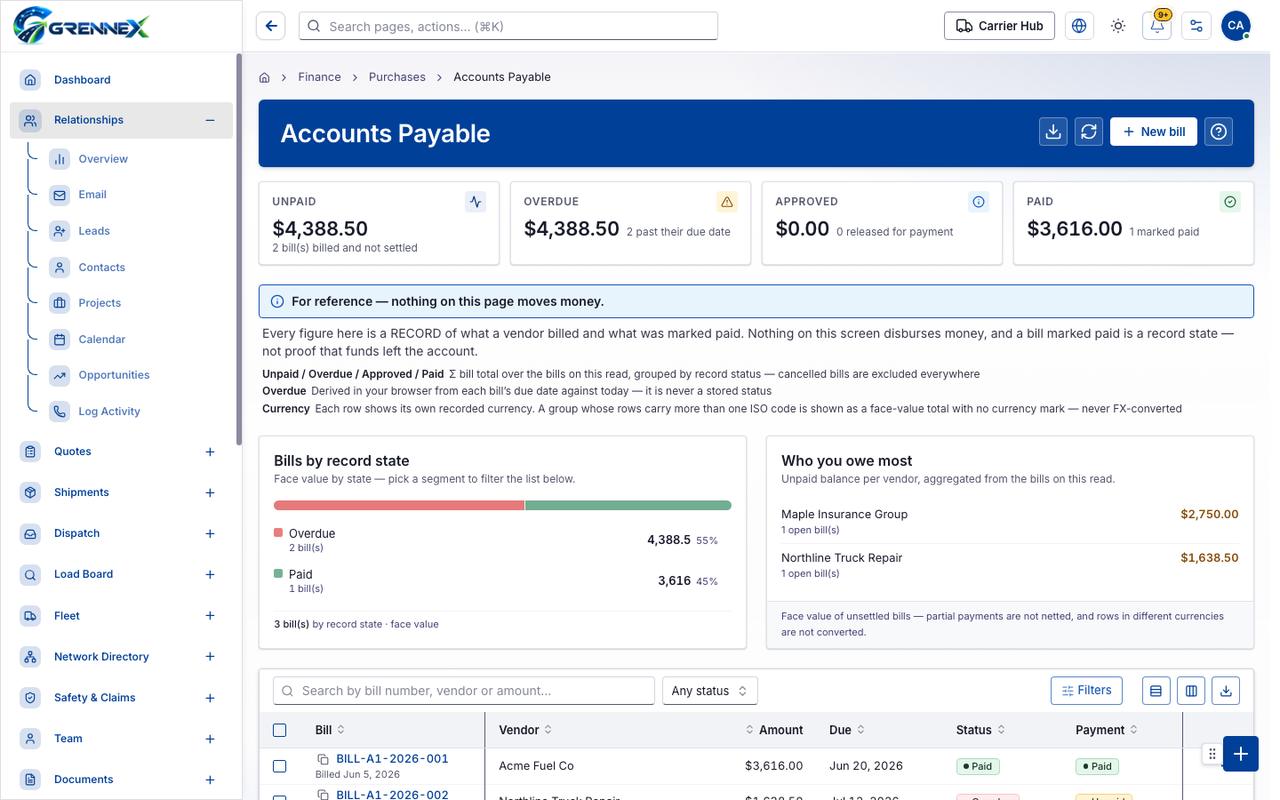Copy bill number BILL-A1-2026-001 icon
Image resolution: width=1280 pixels, height=800 pixels.
click(x=323, y=759)
